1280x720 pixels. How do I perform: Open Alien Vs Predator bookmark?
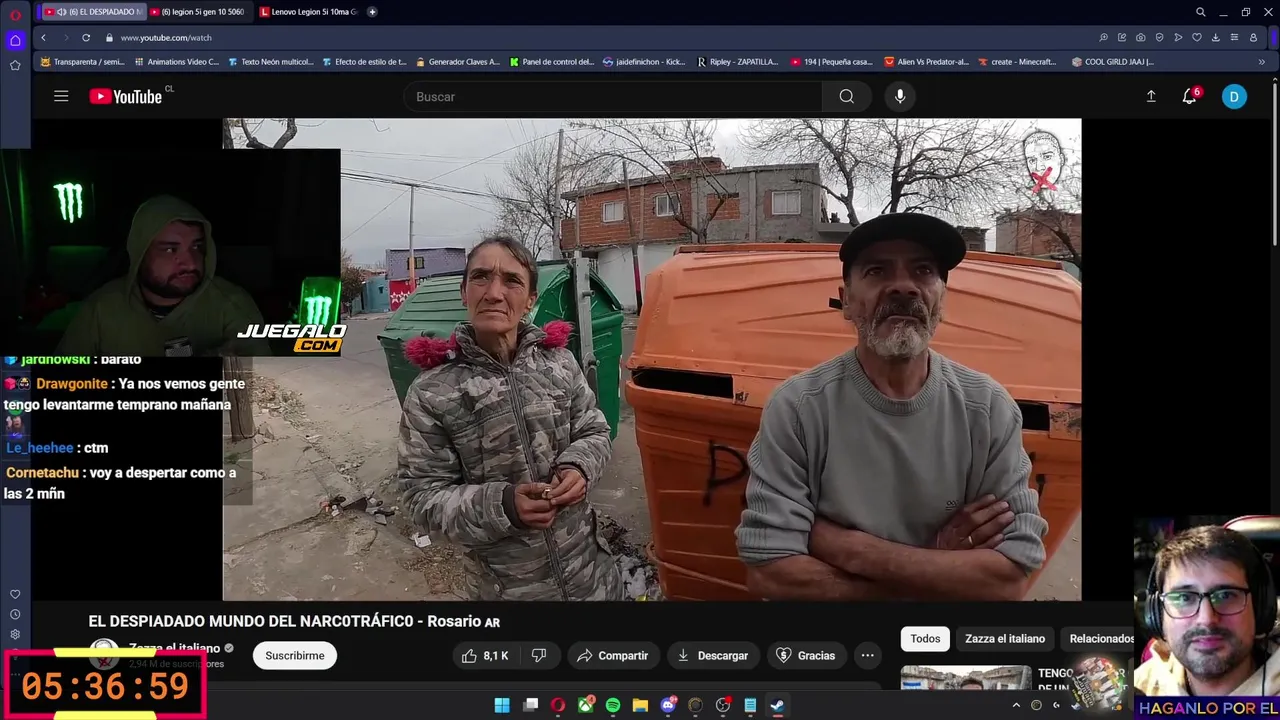point(926,62)
